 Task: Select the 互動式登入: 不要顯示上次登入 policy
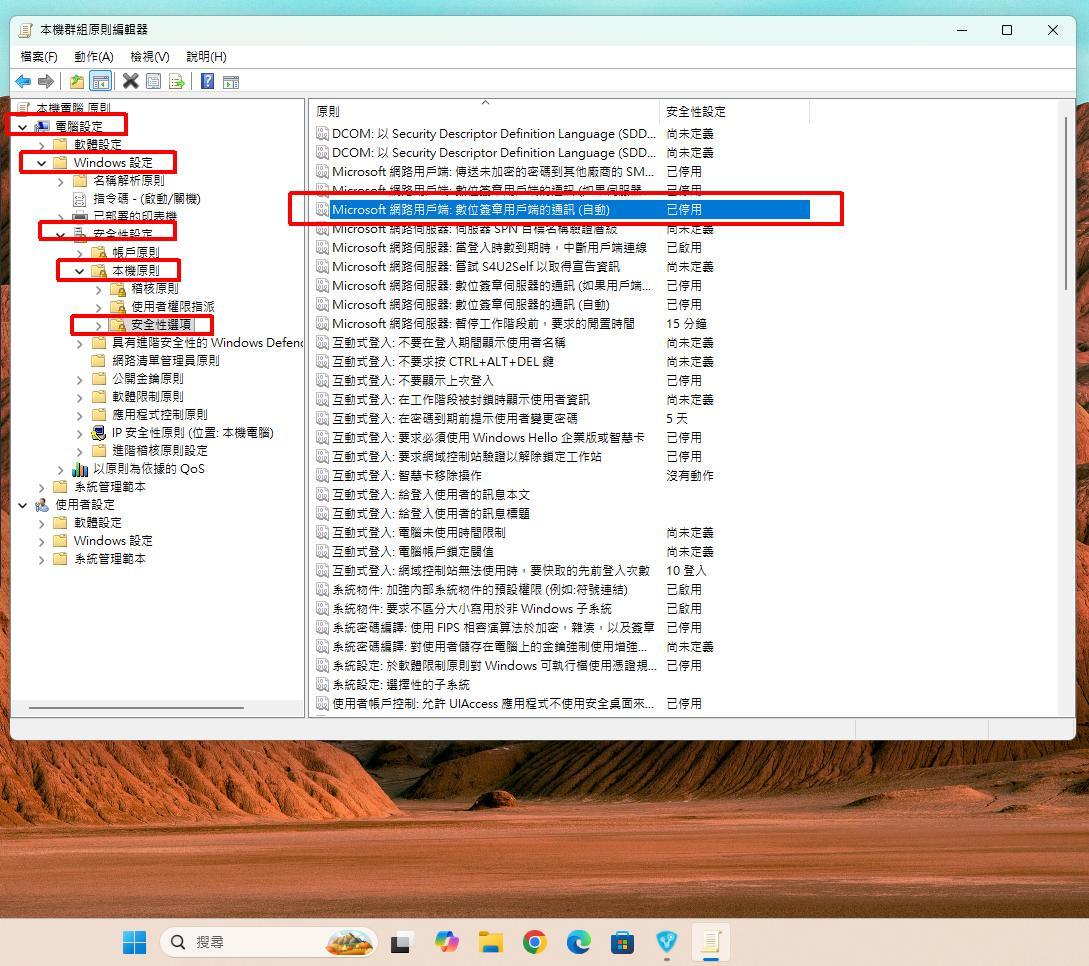pyautogui.click(x=412, y=381)
